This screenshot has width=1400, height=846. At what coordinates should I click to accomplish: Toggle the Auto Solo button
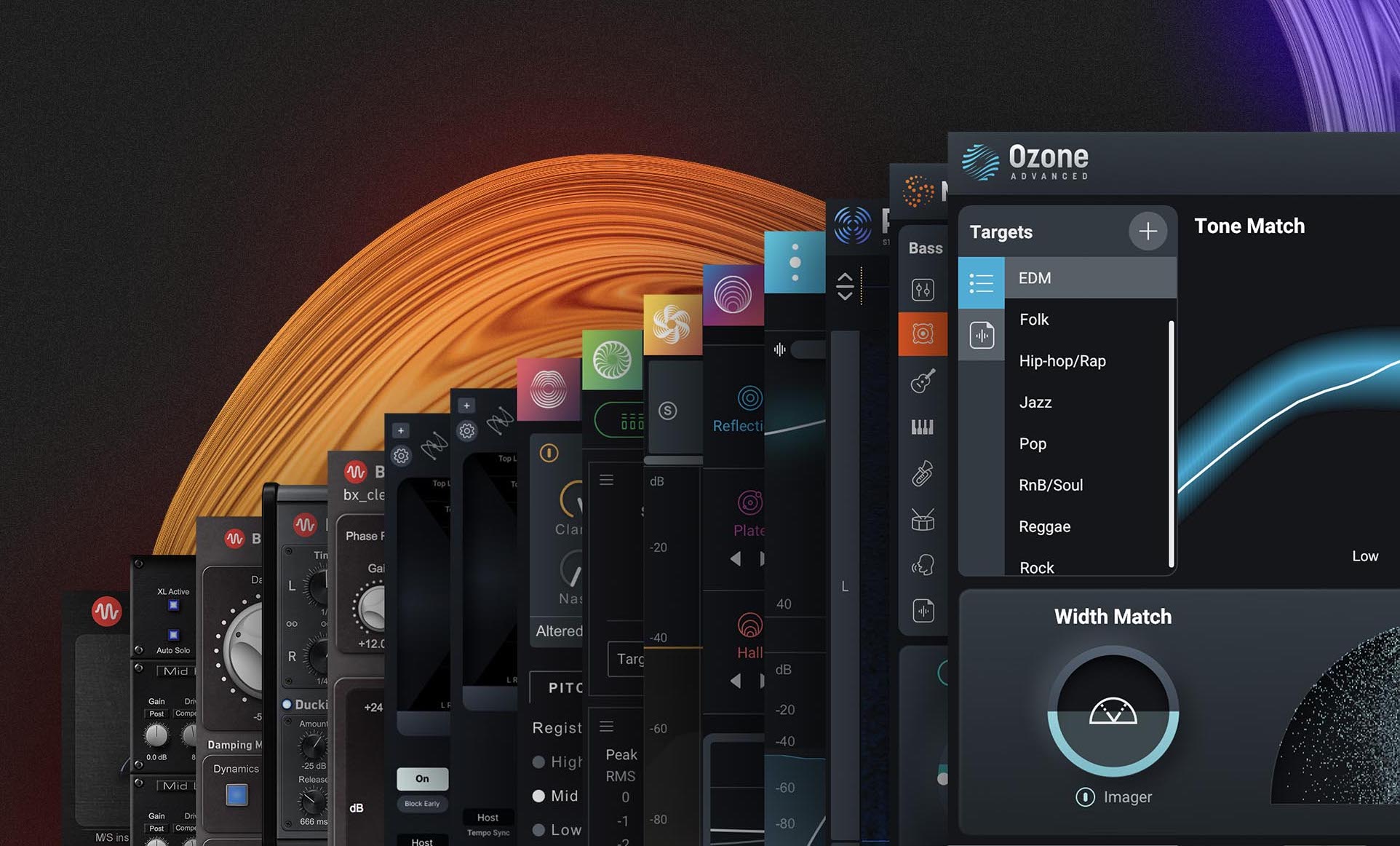coord(173,635)
